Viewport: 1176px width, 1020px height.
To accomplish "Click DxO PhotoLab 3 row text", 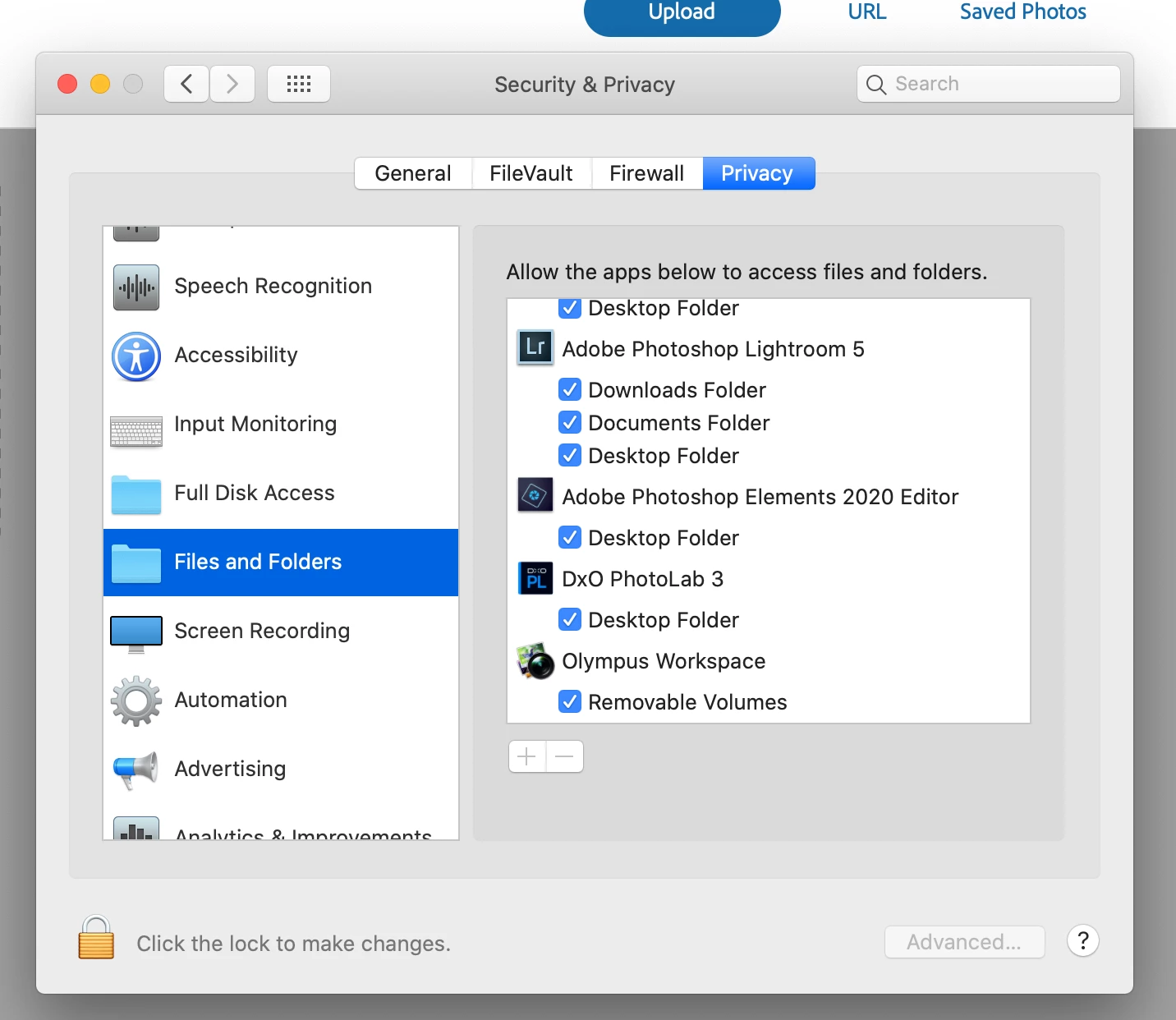I will tap(642, 579).
